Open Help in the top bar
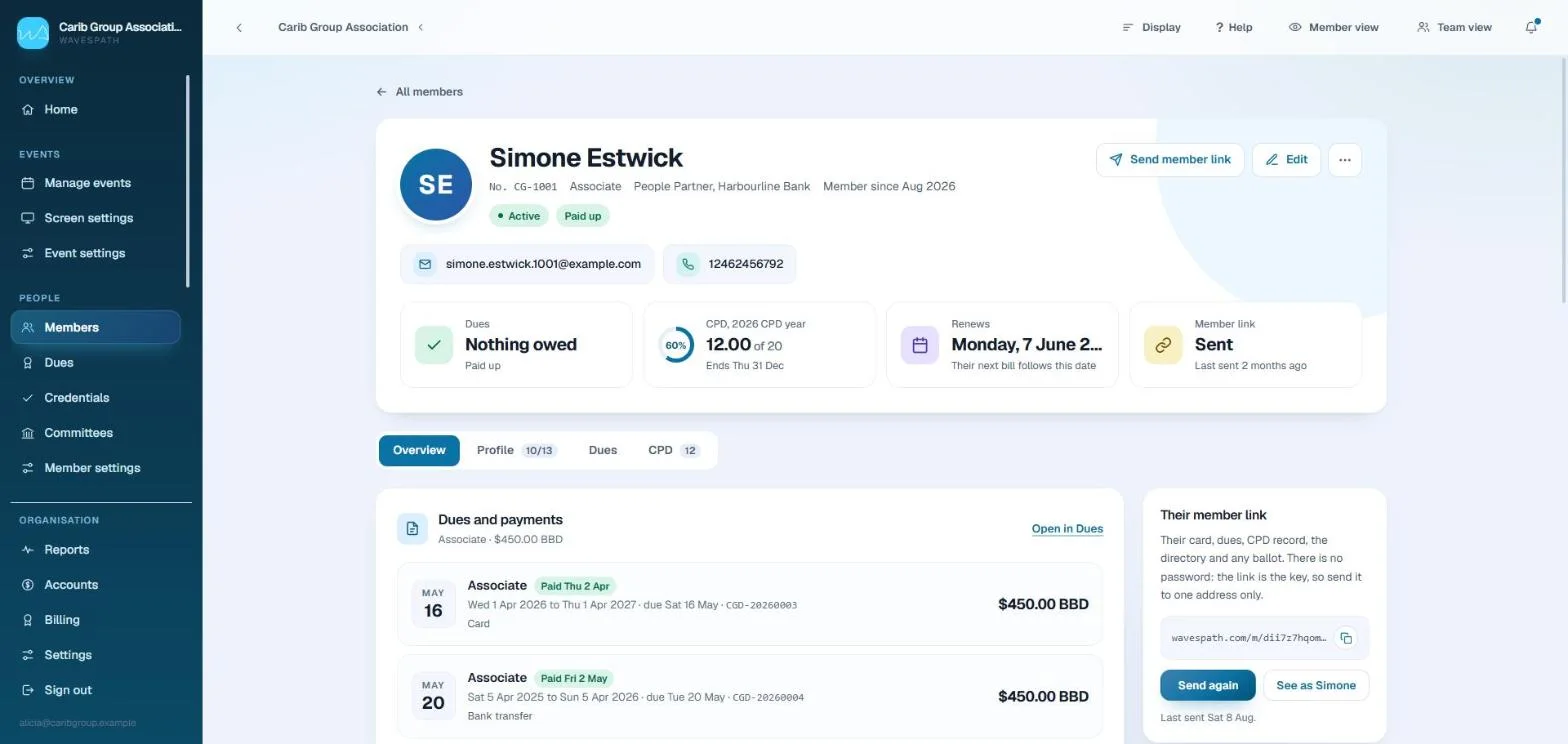Screen dimensions: 1568x744 click(x=1234, y=27)
